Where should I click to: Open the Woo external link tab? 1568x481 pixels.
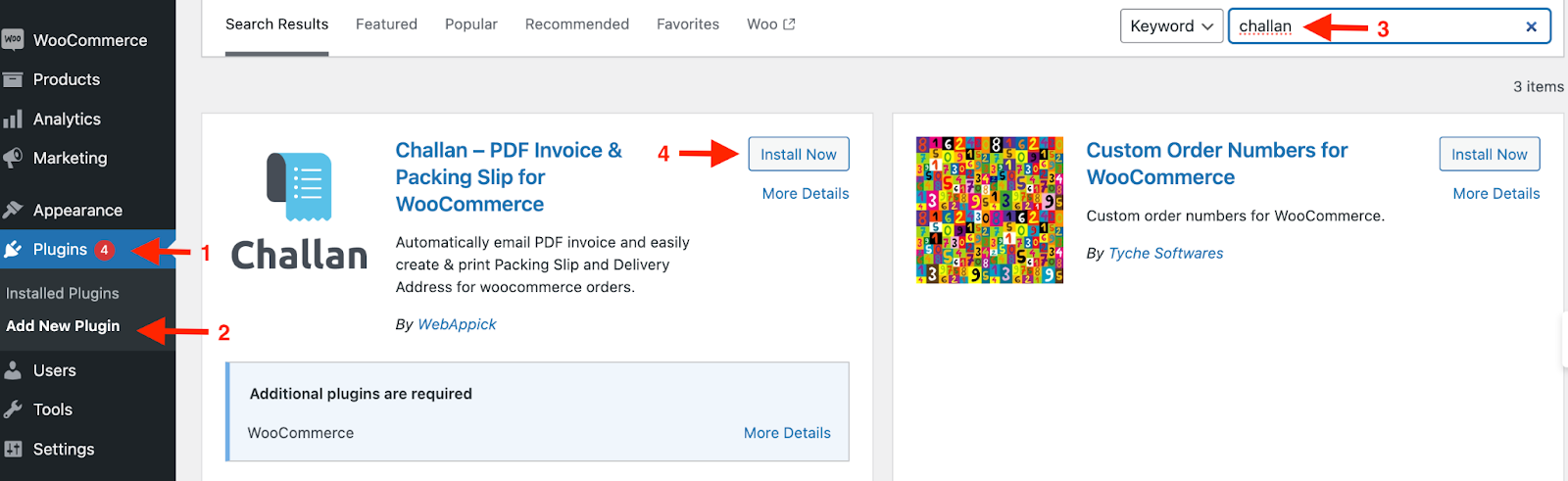point(771,24)
